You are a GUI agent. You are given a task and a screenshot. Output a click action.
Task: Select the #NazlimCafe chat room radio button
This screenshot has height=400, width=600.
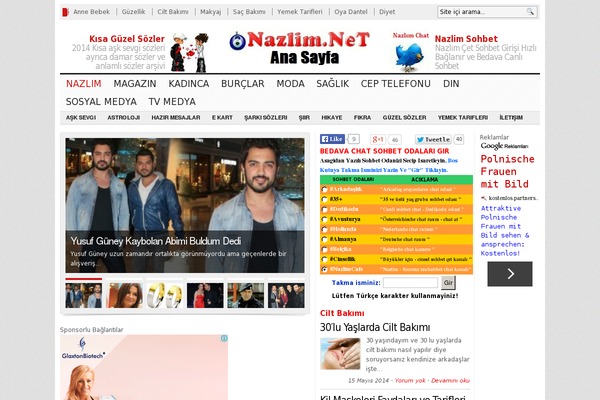pyautogui.click(x=324, y=269)
